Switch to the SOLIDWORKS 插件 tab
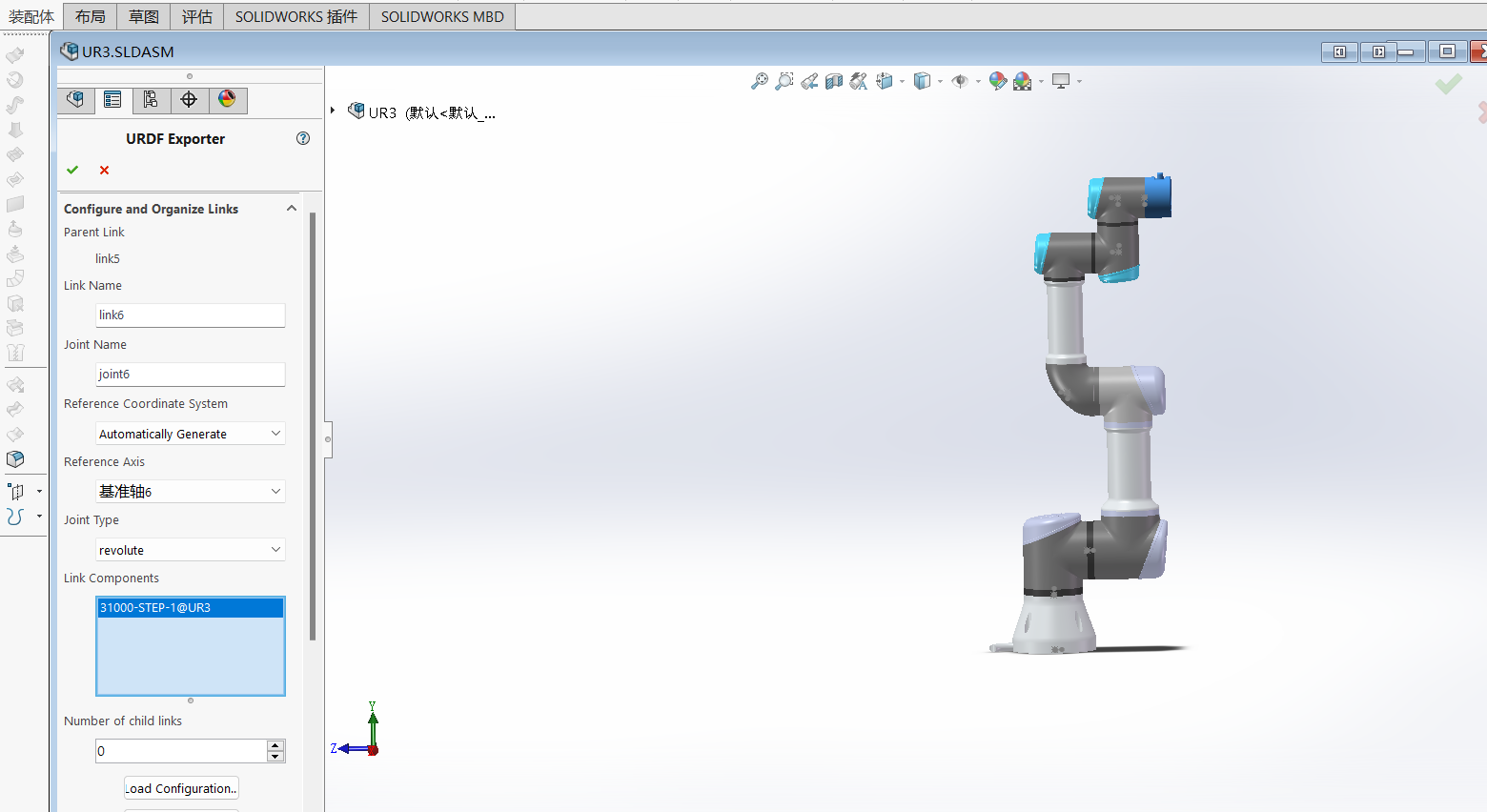The width and height of the screenshot is (1487, 812). tap(296, 16)
